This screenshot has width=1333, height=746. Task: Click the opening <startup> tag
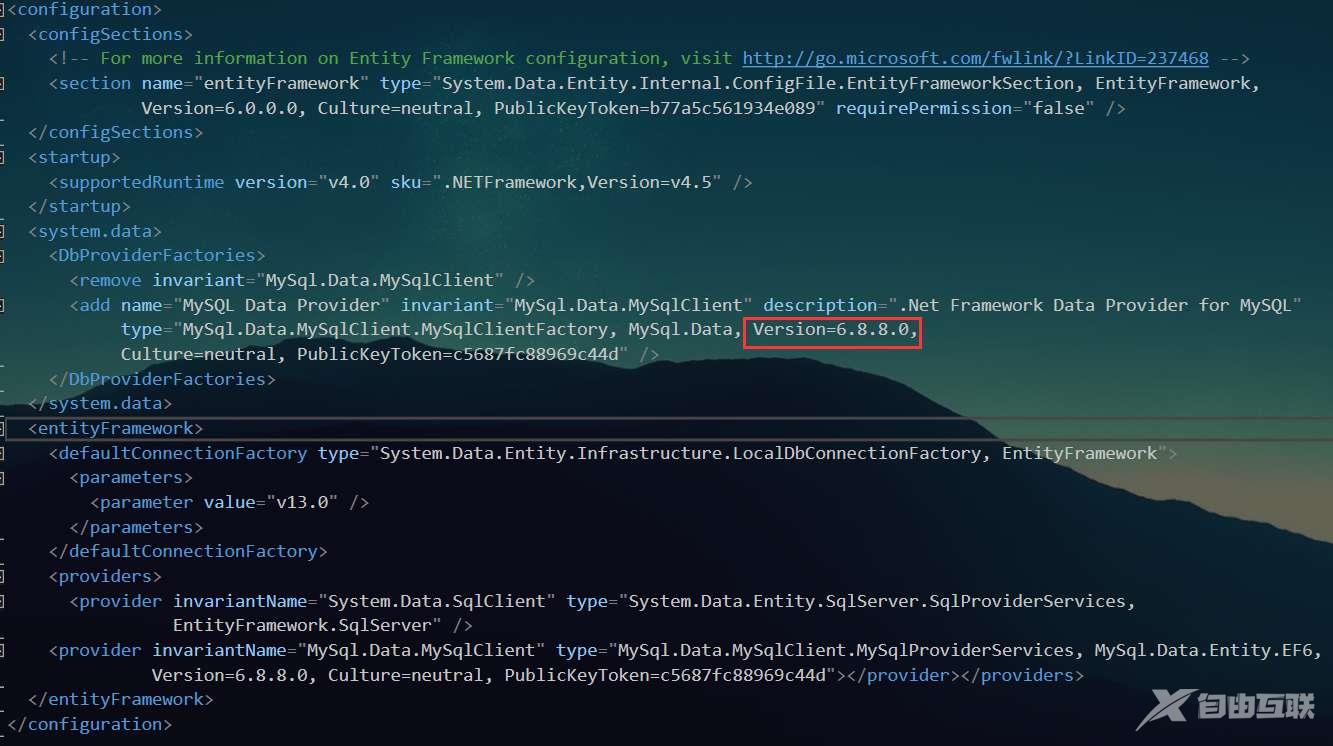[x=75, y=157]
